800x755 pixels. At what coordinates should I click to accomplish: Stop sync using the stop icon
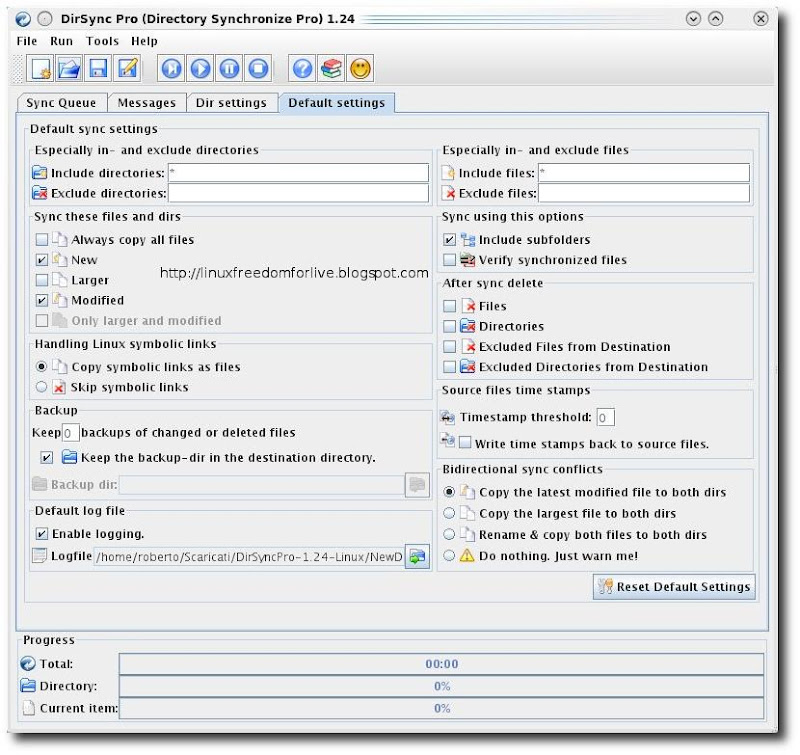258,69
